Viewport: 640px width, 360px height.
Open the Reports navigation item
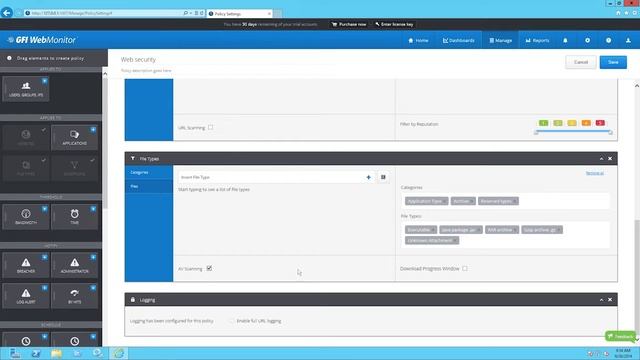coord(537,40)
